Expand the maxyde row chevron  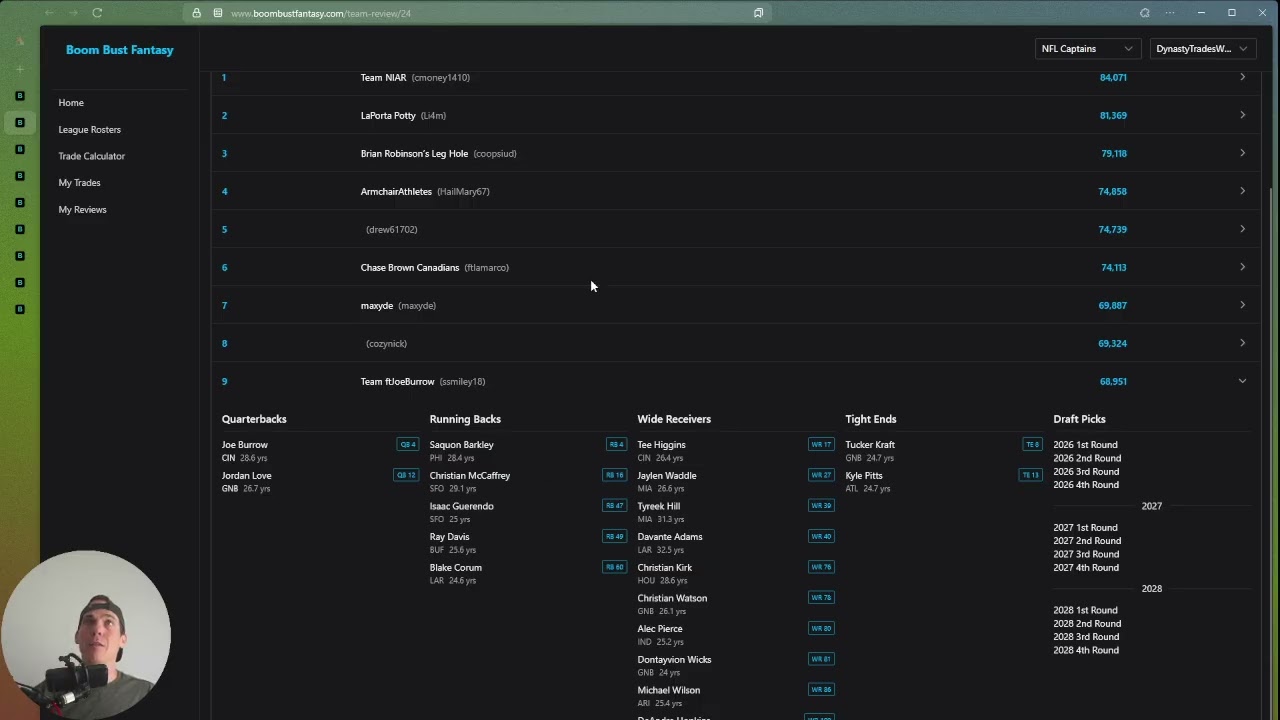[x=1242, y=305]
